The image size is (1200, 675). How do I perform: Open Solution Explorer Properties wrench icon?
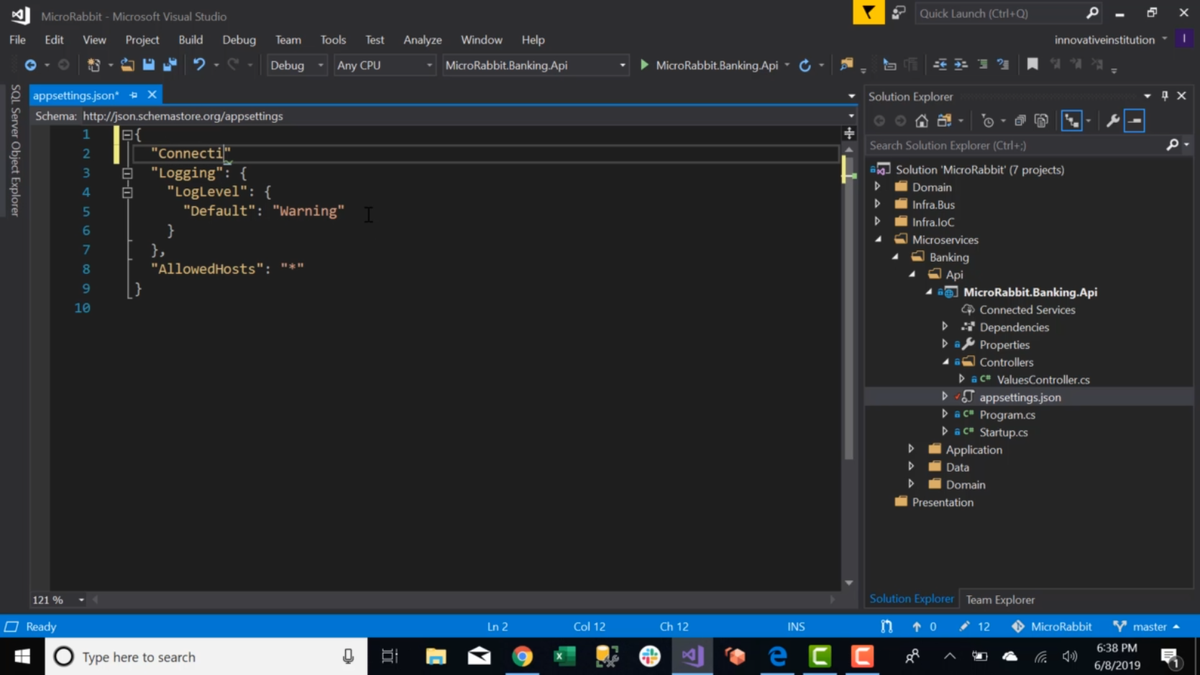point(1113,121)
